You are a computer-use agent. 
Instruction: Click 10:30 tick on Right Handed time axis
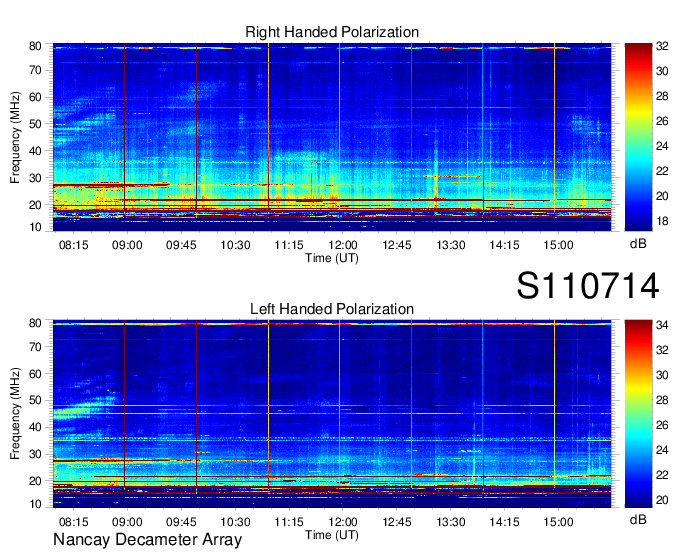pos(235,245)
